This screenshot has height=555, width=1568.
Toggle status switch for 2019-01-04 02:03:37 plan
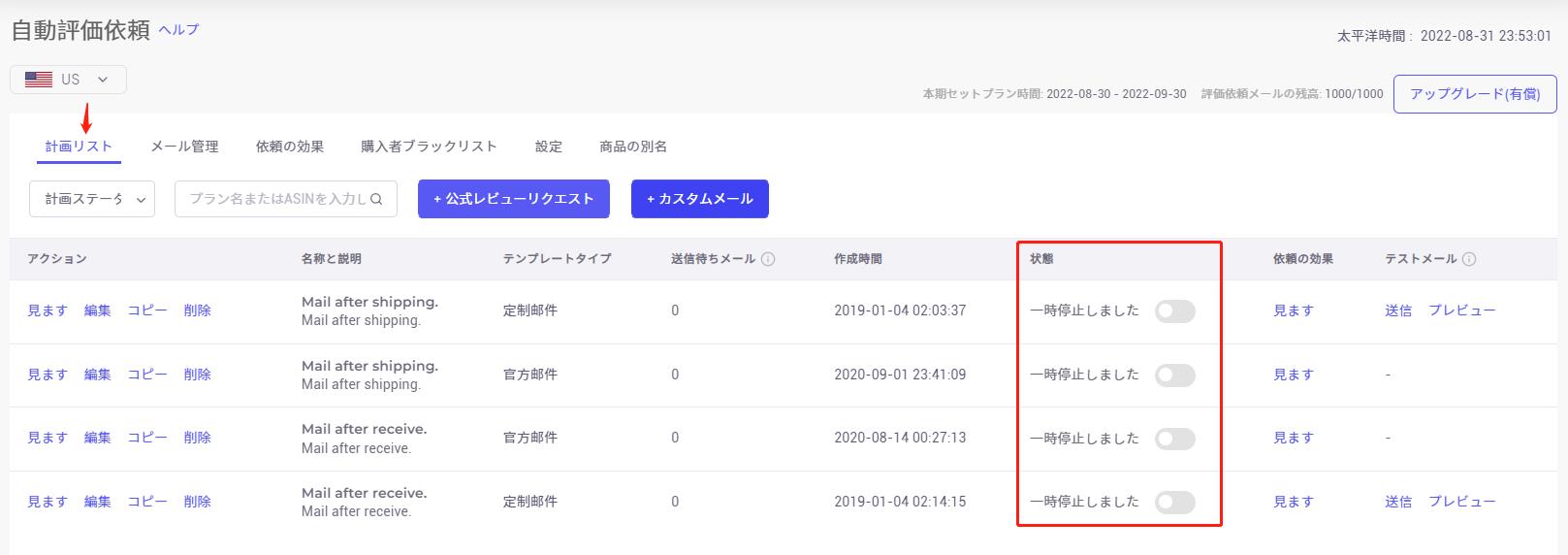1174,311
